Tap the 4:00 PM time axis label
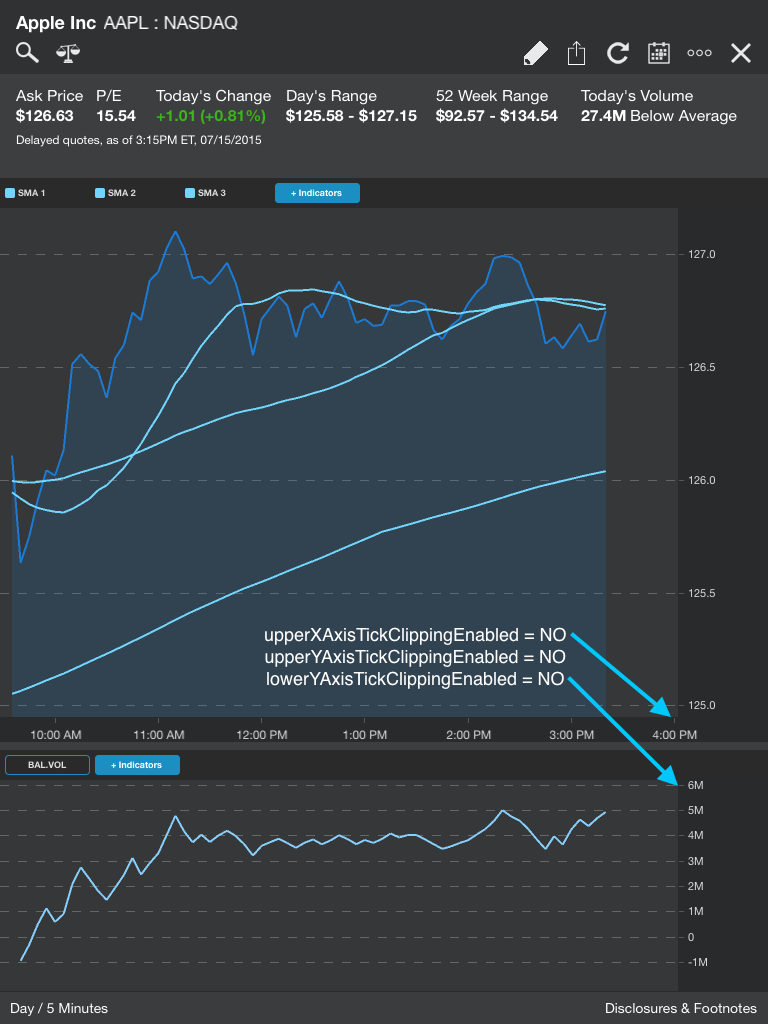Screen dimensions: 768x1024 675,735
